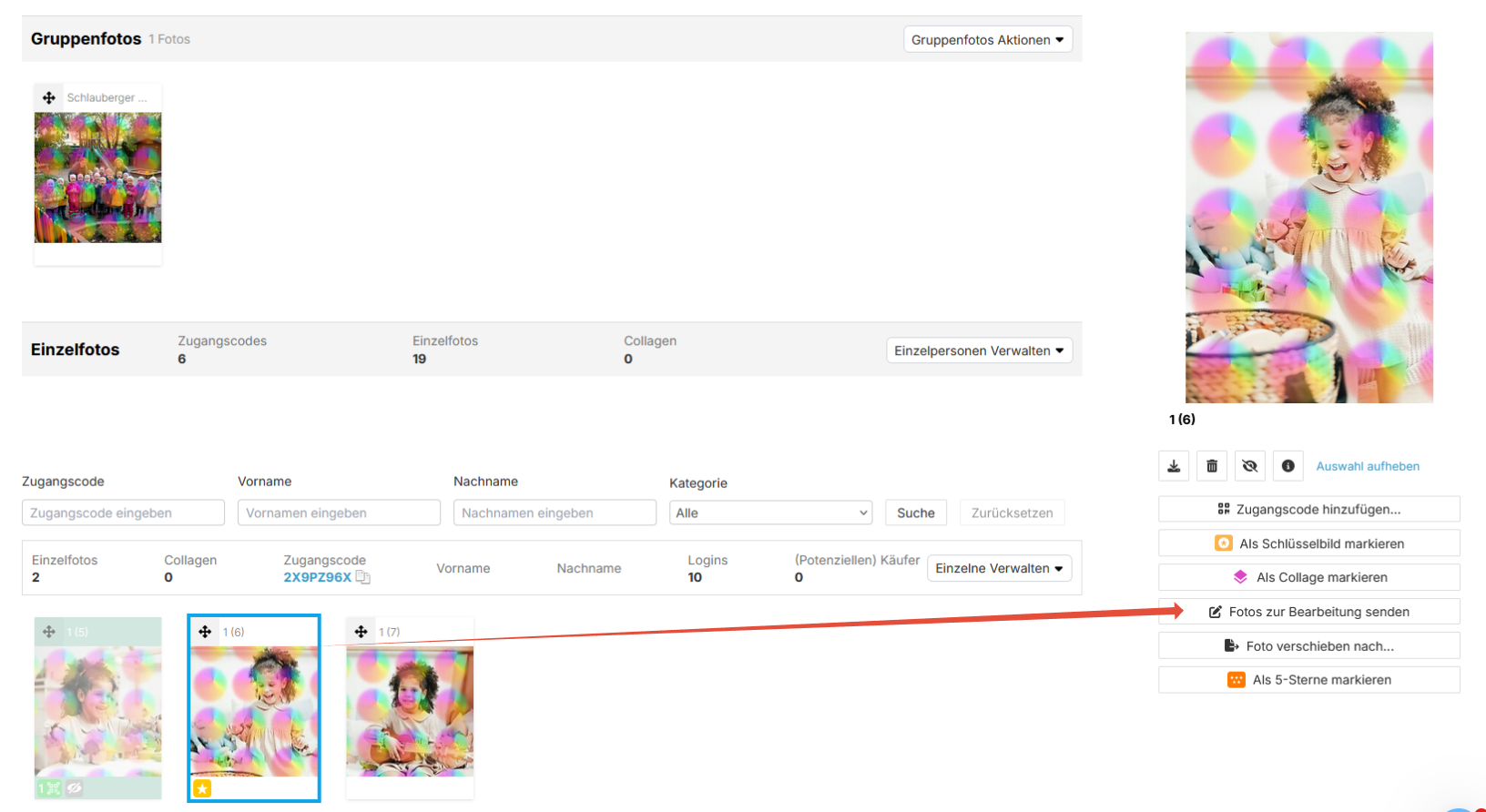
Task: Click Zugangscode hinzufügen button
Action: (1309, 509)
